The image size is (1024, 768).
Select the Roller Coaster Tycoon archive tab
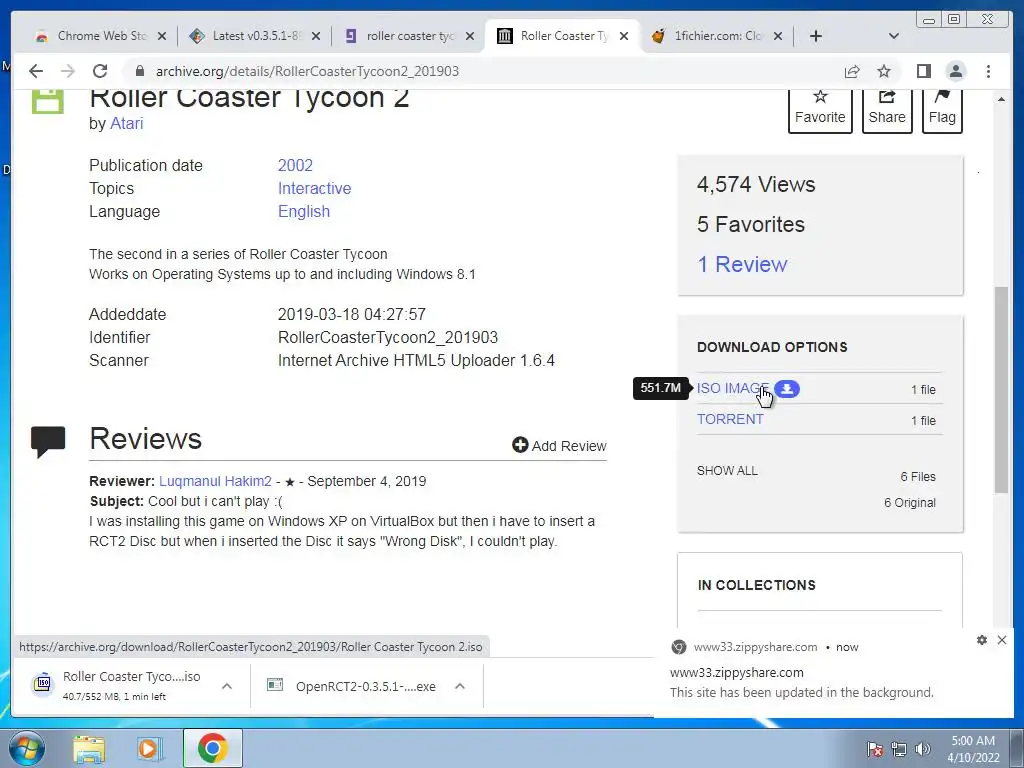coord(564,36)
